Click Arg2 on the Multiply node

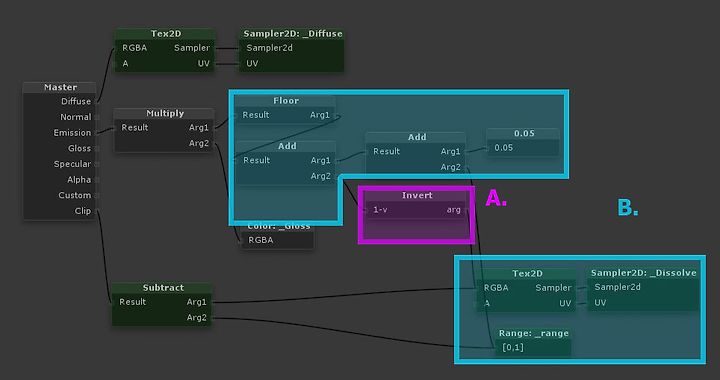[199, 143]
